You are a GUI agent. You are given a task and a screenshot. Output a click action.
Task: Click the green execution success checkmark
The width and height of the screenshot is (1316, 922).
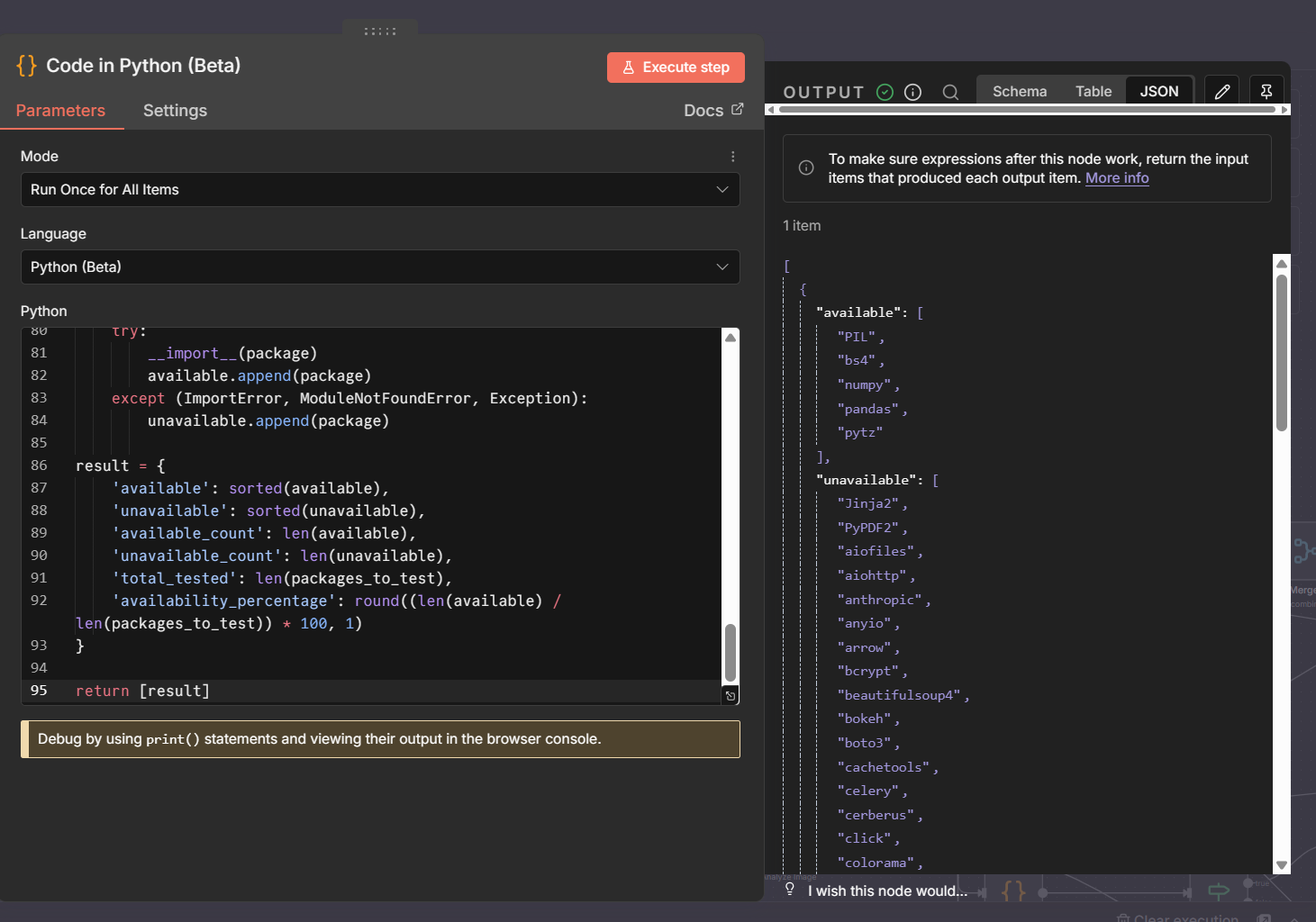[x=885, y=92]
